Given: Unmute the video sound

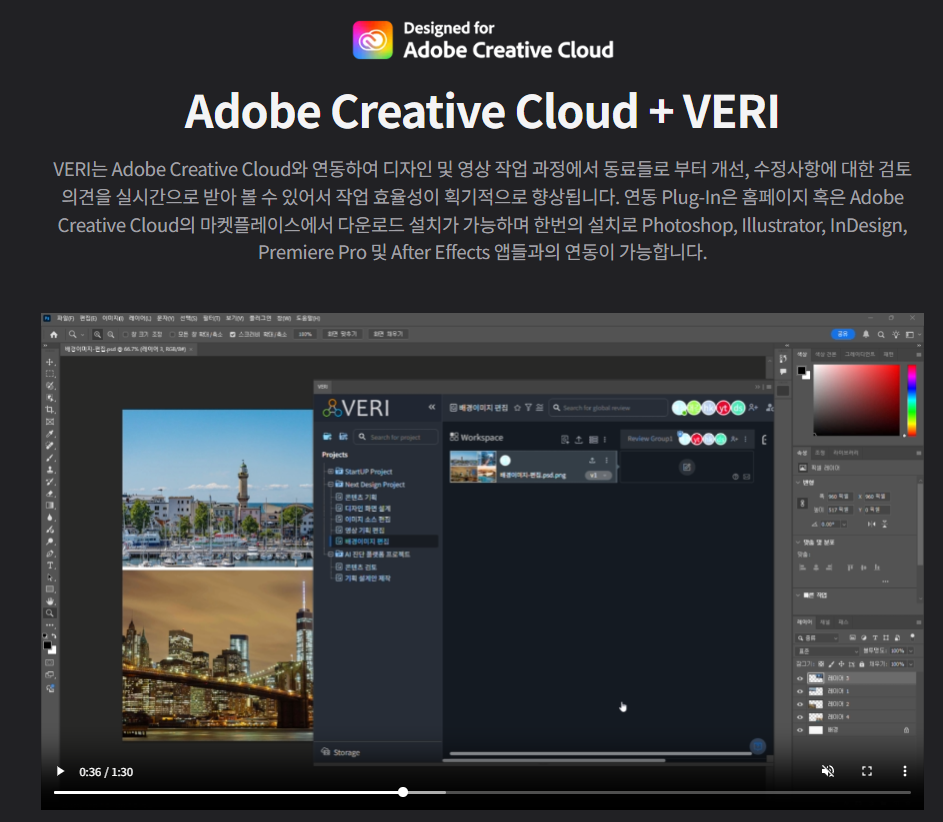Looking at the screenshot, I should [x=828, y=771].
